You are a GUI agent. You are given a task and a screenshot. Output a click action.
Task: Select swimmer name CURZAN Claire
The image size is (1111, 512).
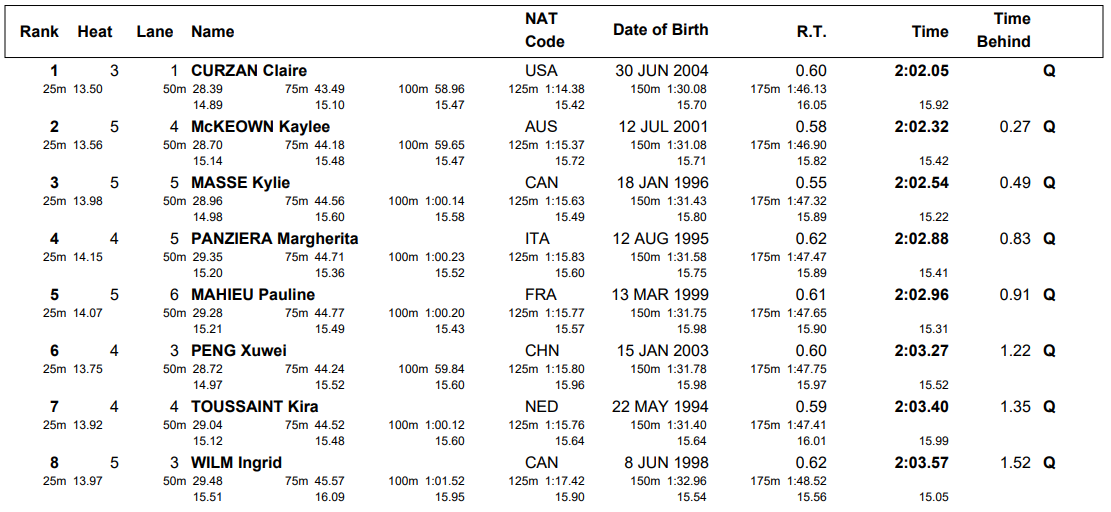click(x=249, y=71)
